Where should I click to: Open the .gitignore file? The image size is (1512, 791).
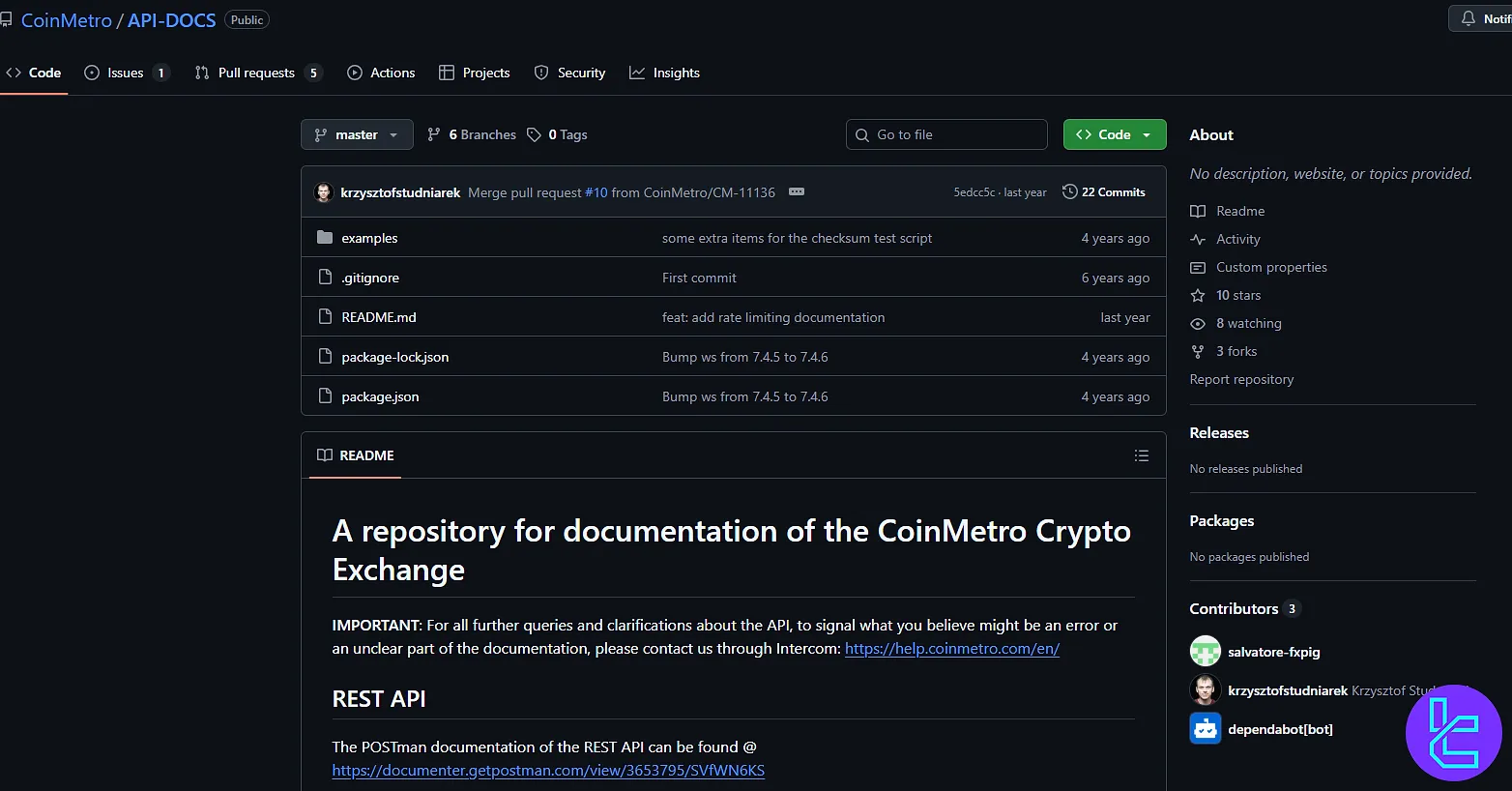(370, 278)
